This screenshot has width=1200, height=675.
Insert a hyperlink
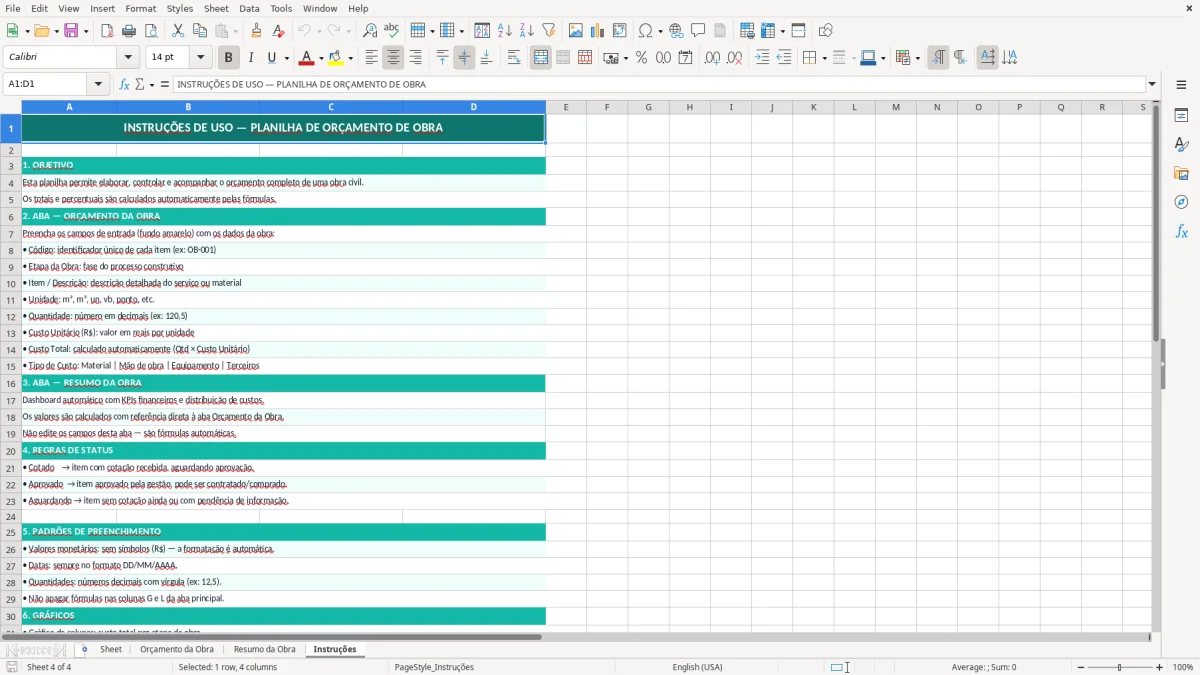click(x=676, y=31)
